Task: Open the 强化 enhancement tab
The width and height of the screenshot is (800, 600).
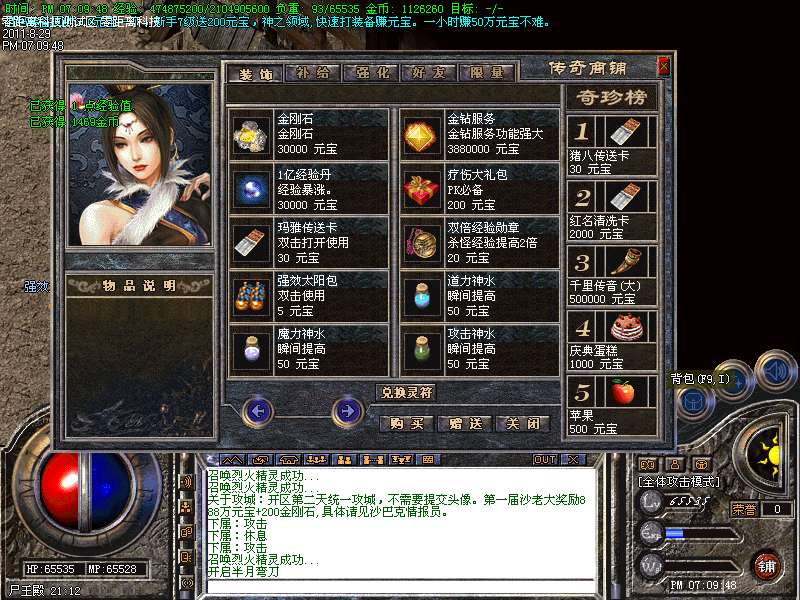Action: 370,73
